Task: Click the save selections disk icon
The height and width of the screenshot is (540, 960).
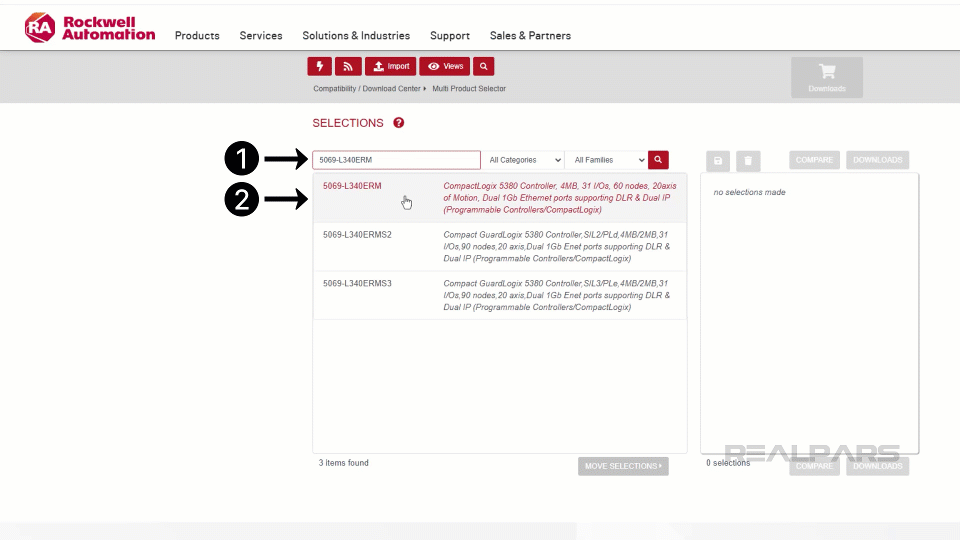Action: click(x=718, y=161)
